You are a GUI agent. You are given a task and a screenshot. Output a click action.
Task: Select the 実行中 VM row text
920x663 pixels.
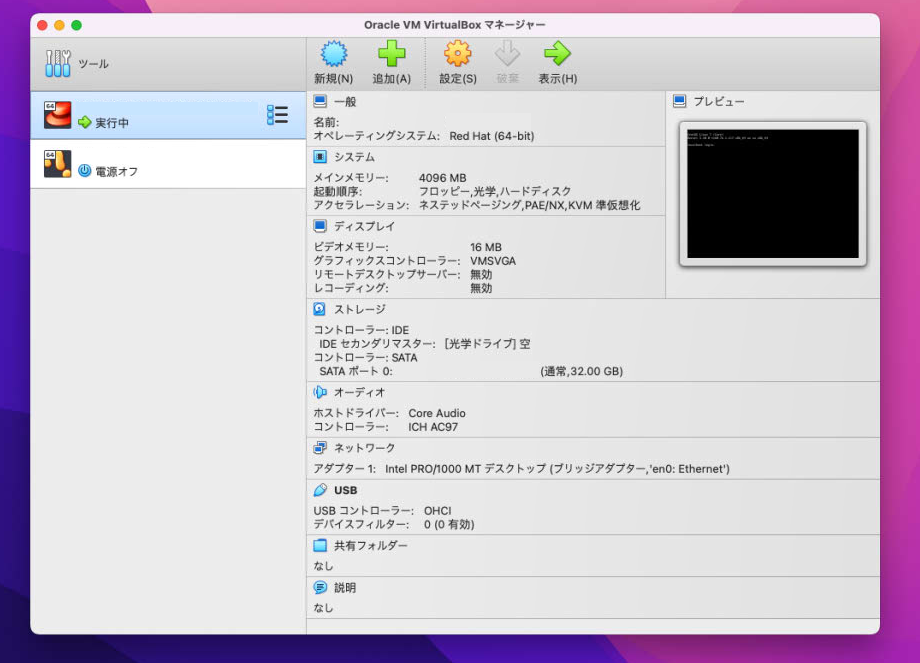tap(112, 123)
